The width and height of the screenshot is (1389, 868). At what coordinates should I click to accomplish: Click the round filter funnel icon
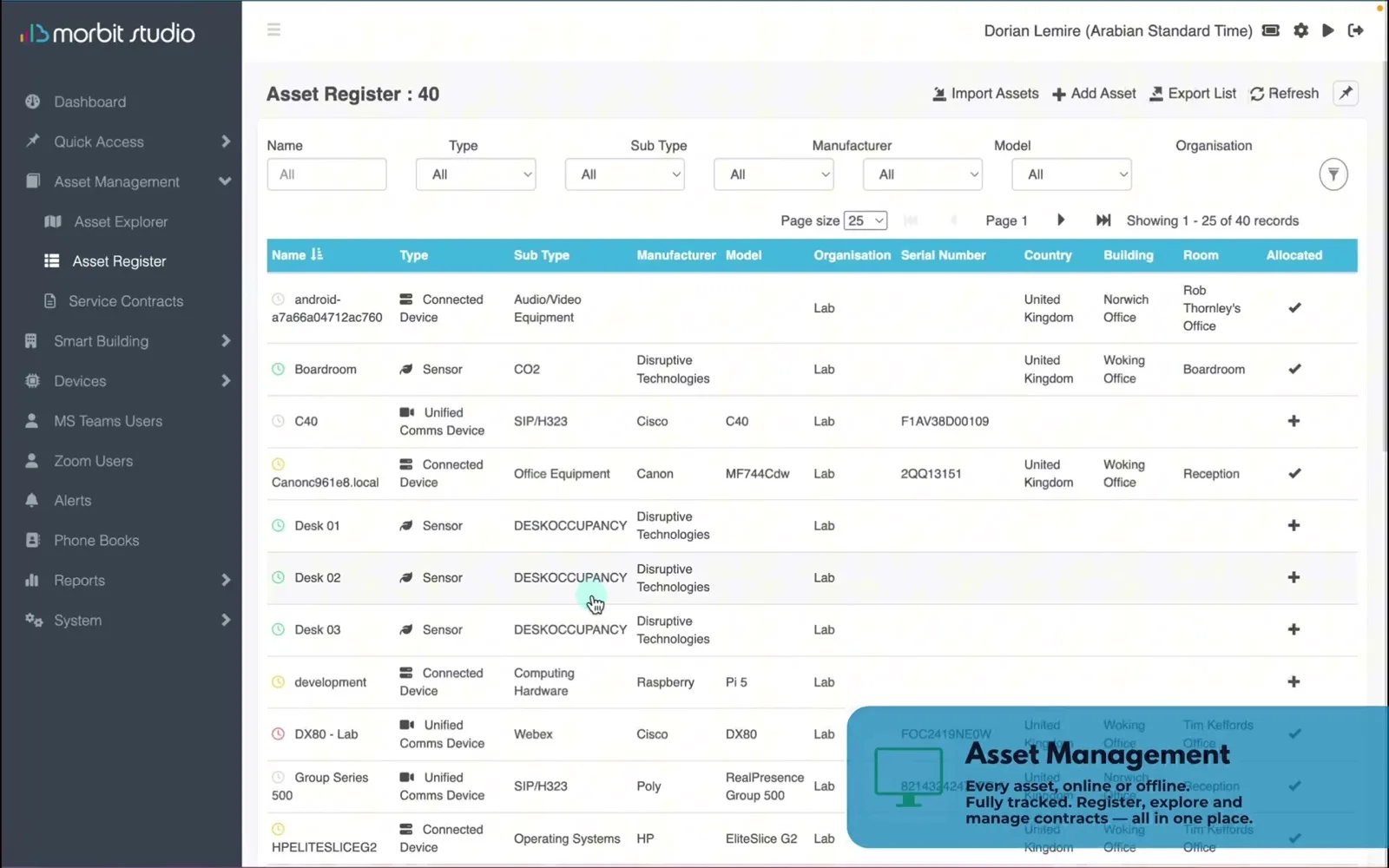[x=1333, y=174]
